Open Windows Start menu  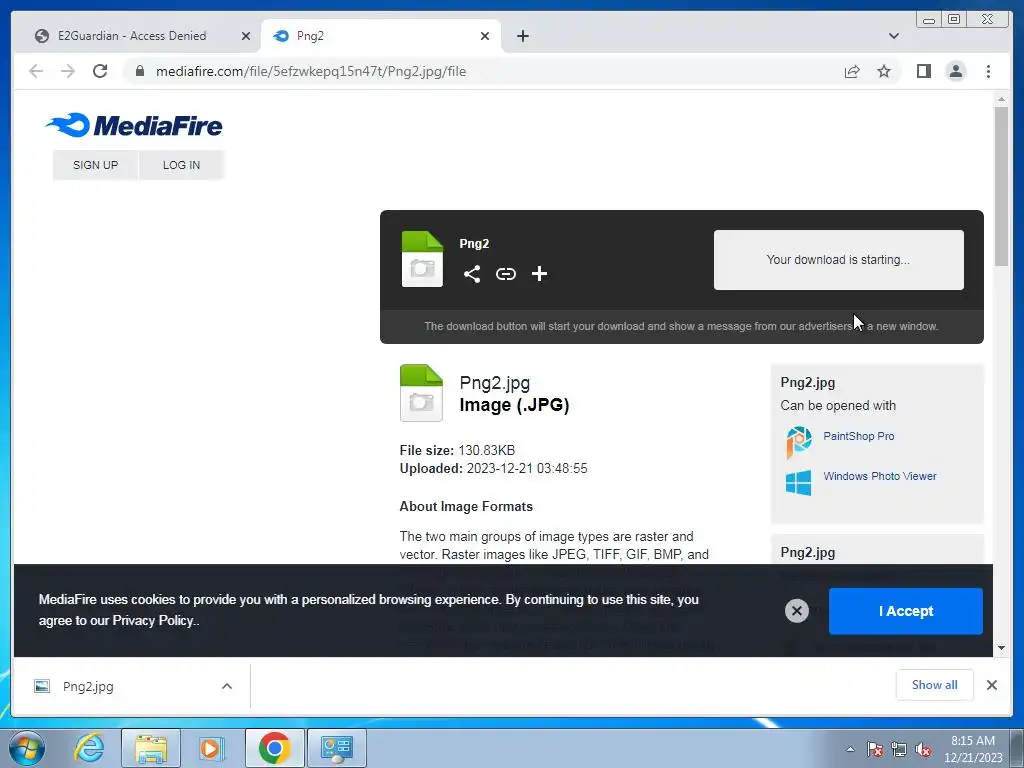27,748
